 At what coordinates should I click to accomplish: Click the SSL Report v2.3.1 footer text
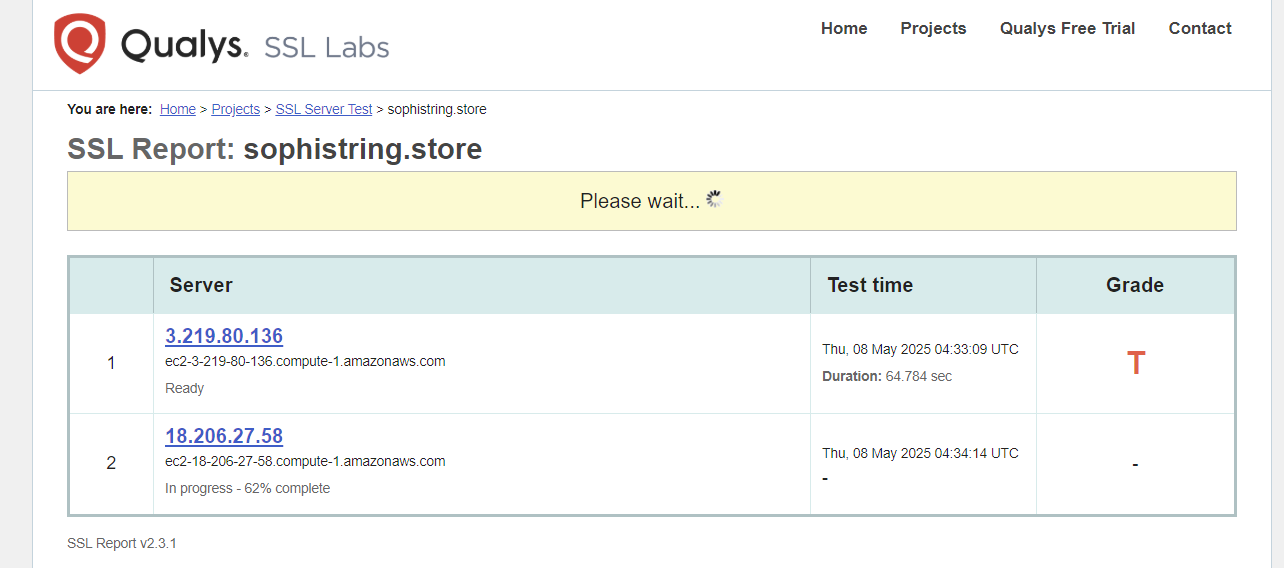coord(122,543)
